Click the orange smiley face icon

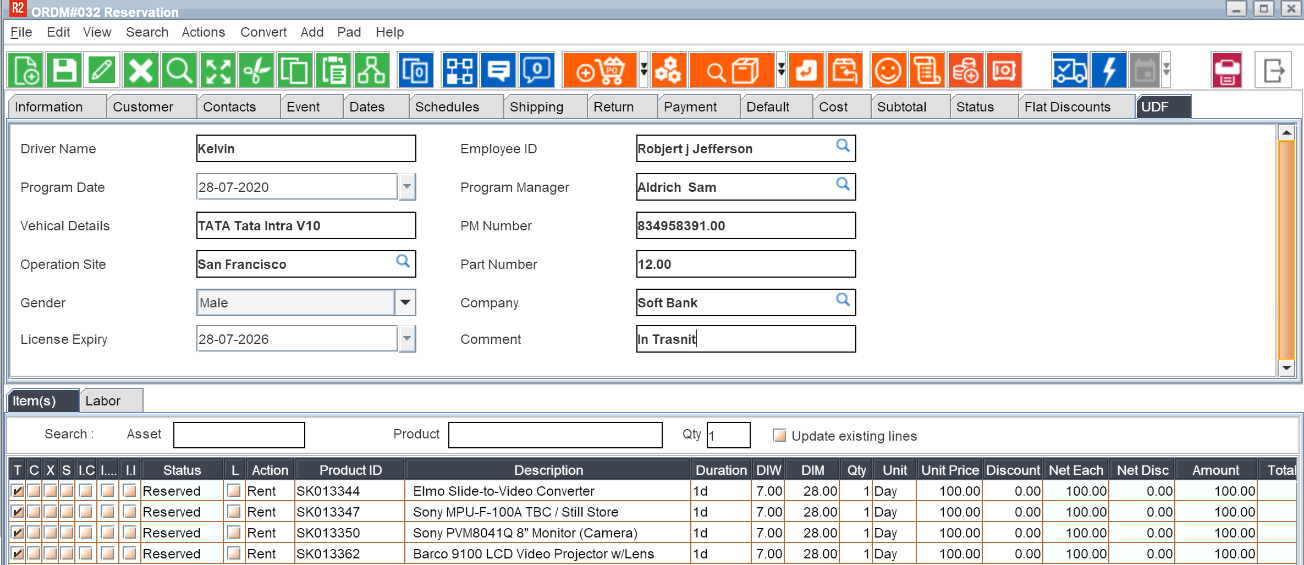pyautogui.click(x=888, y=71)
